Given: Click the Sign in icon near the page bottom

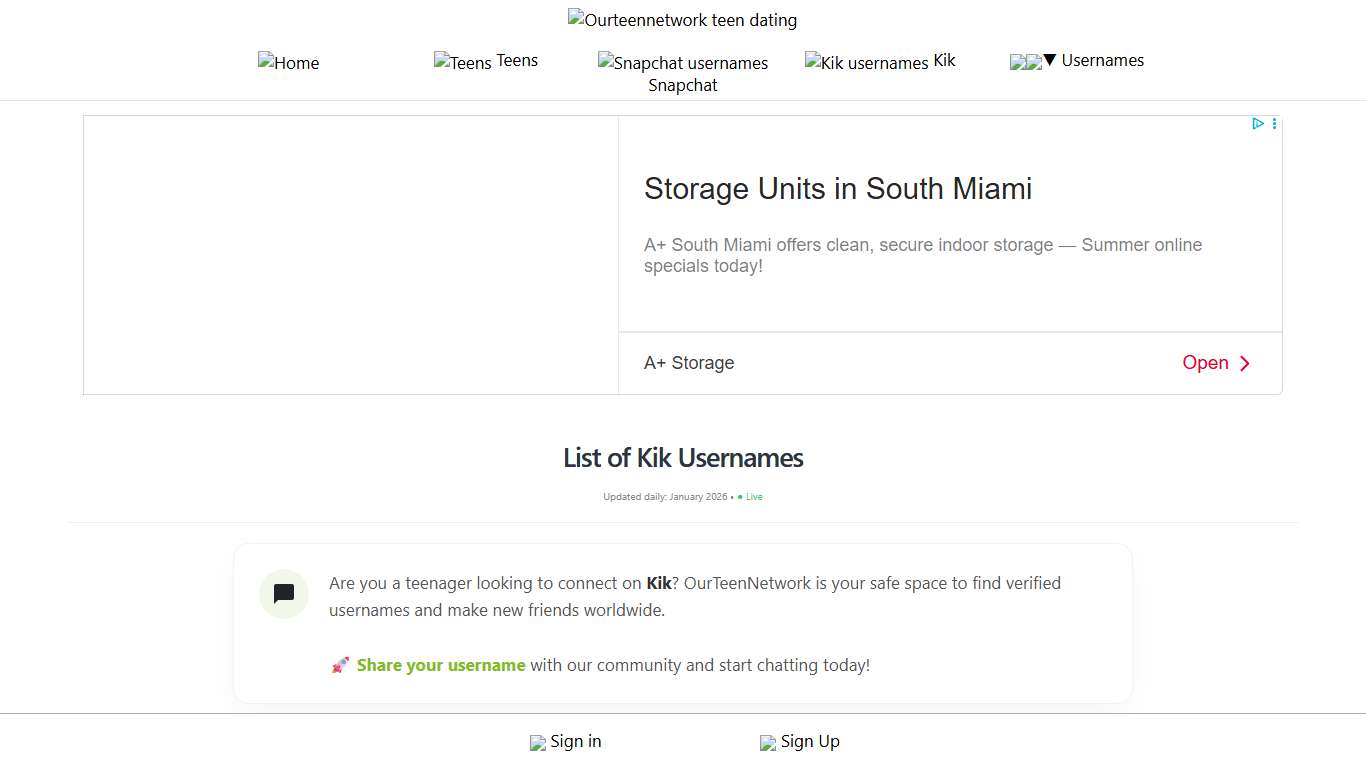Looking at the screenshot, I should pos(538,742).
